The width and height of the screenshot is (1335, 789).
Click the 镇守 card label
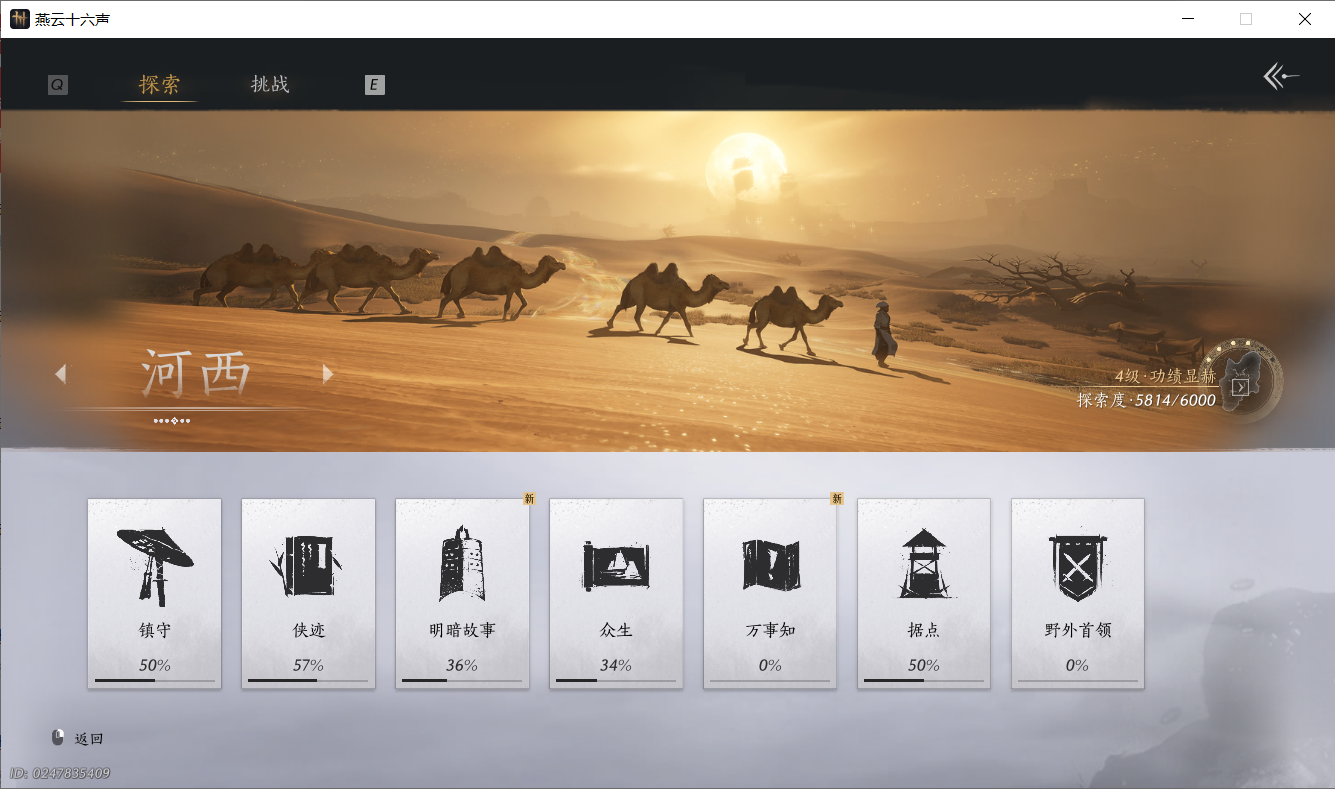pyautogui.click(x=154, y=630)
